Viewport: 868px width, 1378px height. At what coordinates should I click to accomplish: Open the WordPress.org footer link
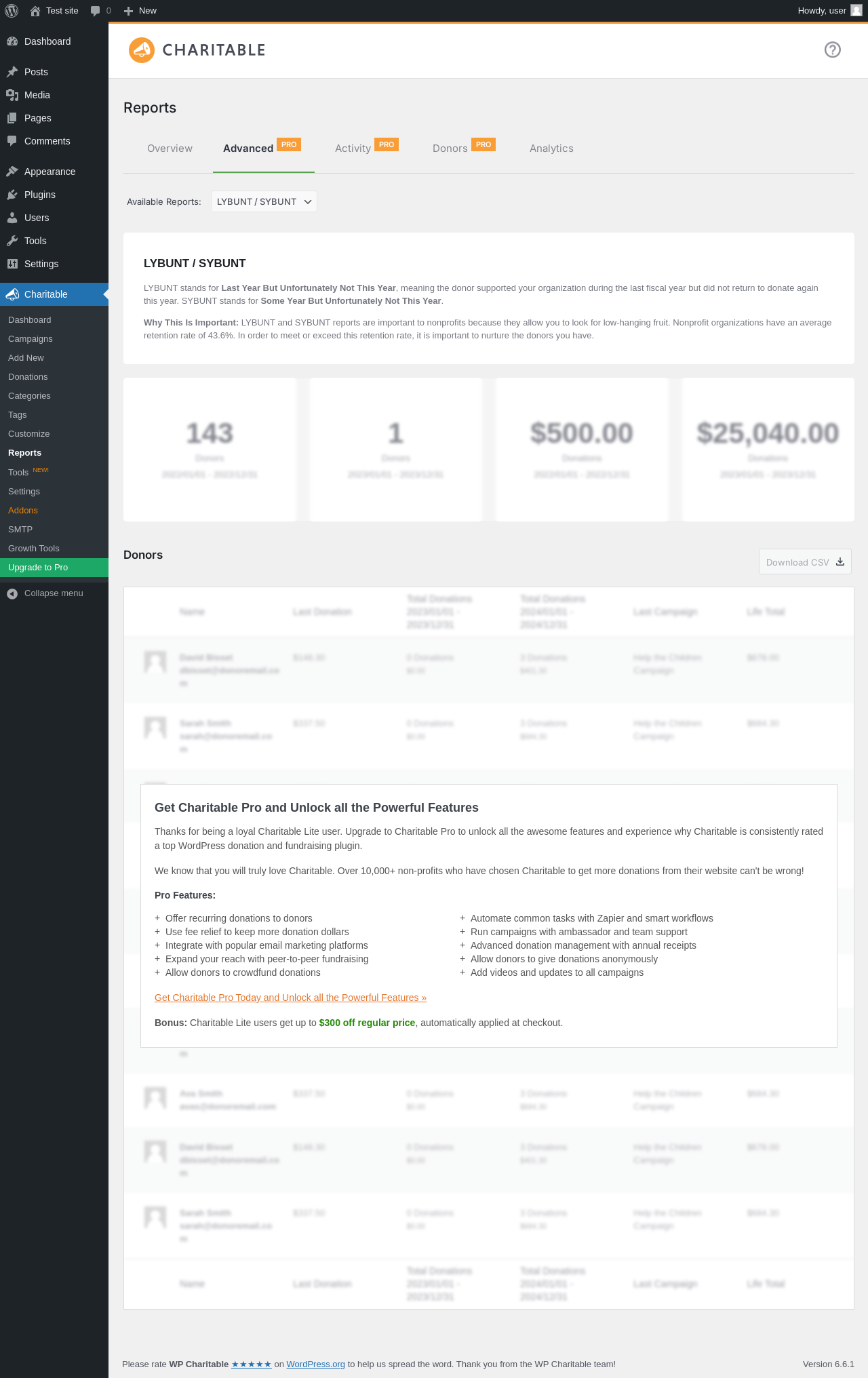(x=315, y=1364)
